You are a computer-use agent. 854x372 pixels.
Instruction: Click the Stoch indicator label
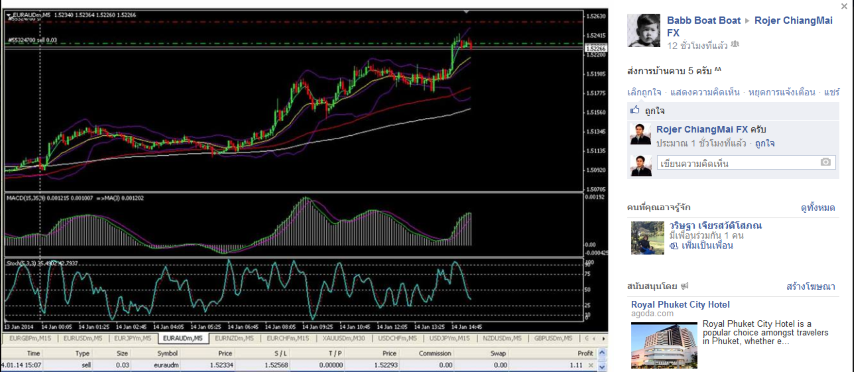[42, 263]
